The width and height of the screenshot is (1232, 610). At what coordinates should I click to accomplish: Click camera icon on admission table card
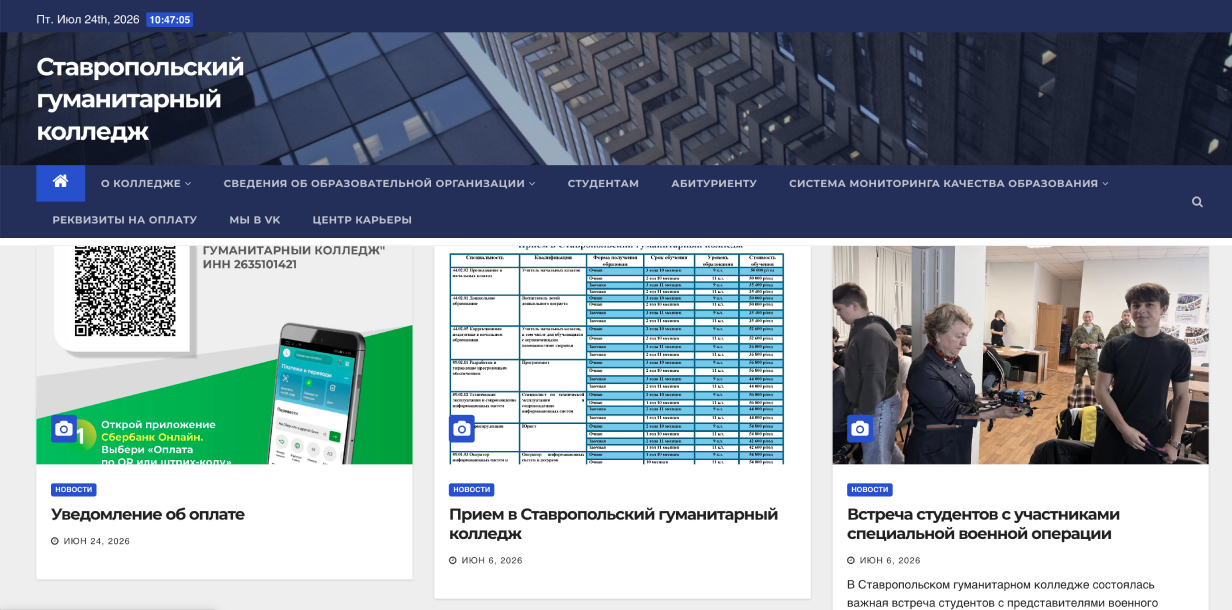click(x=462, y=428)
